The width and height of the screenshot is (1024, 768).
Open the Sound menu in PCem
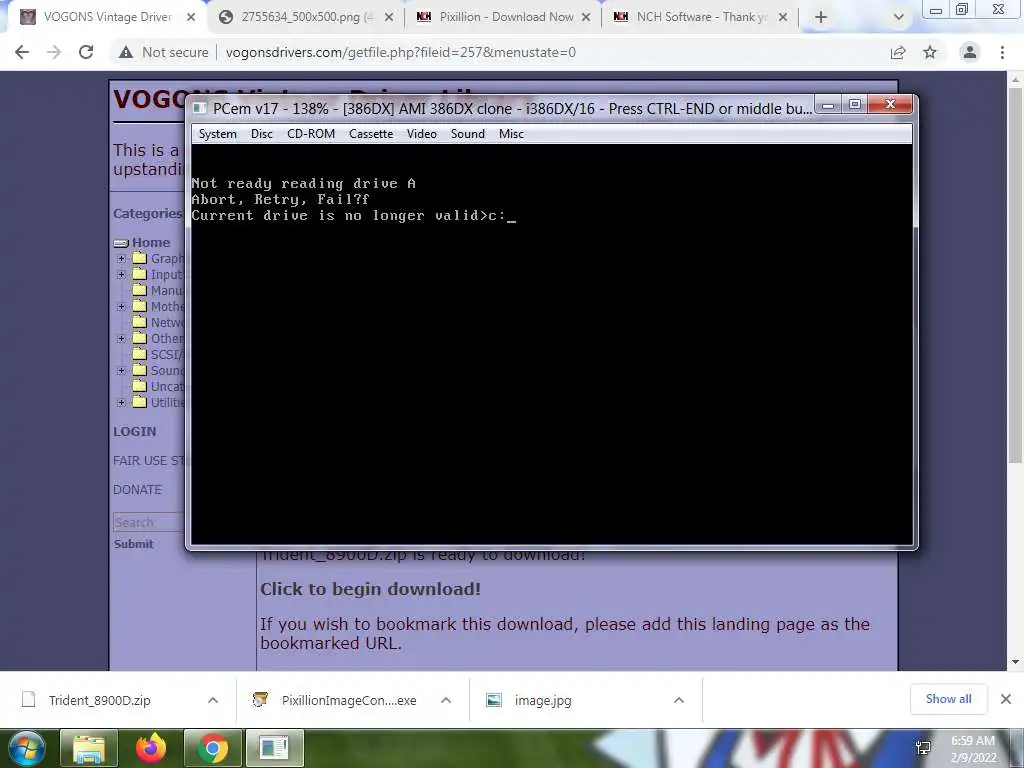(468, 134)
